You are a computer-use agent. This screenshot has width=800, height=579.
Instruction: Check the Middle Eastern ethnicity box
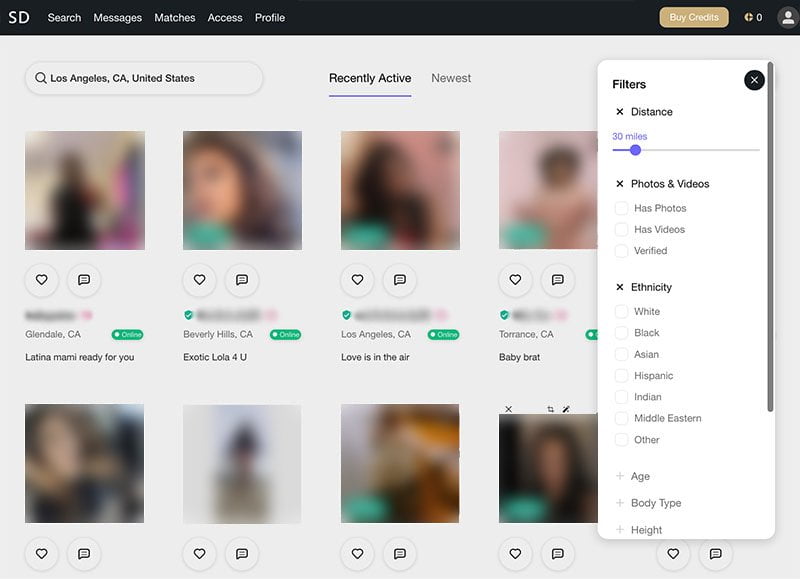click(621, 418)
